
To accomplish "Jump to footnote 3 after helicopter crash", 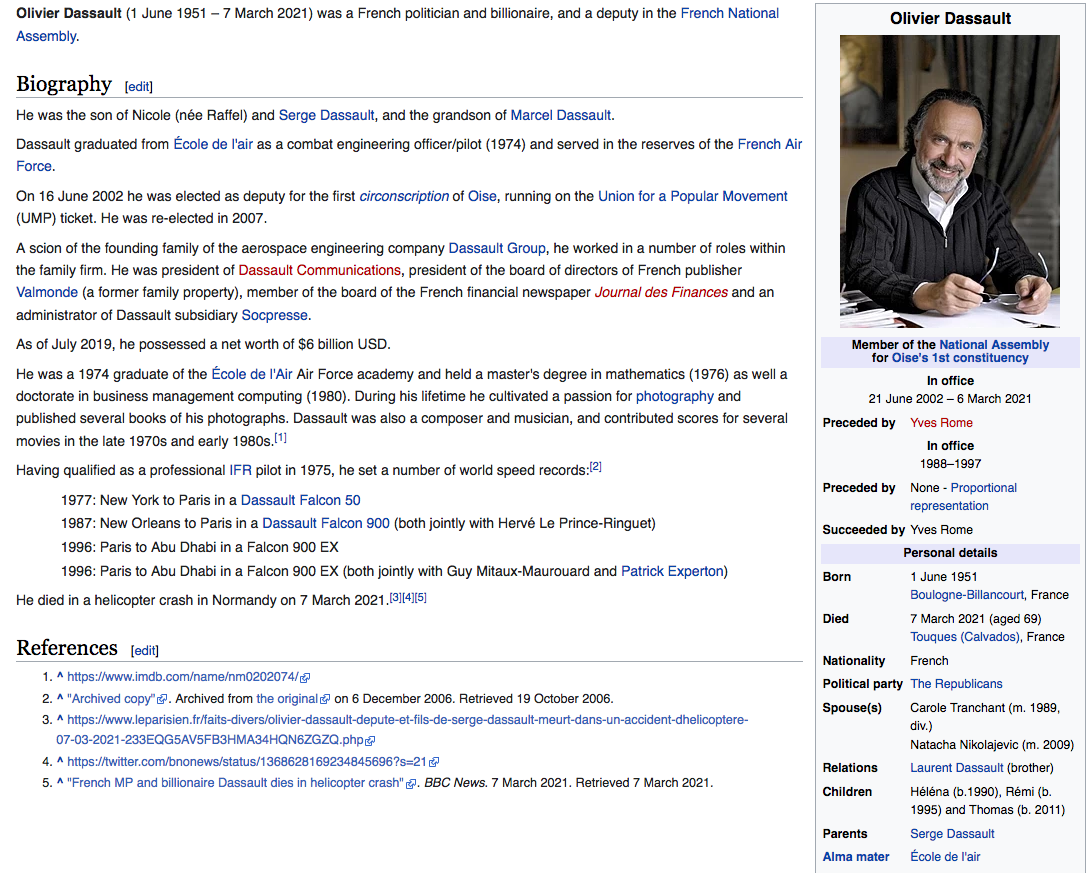I will [395, 598].
